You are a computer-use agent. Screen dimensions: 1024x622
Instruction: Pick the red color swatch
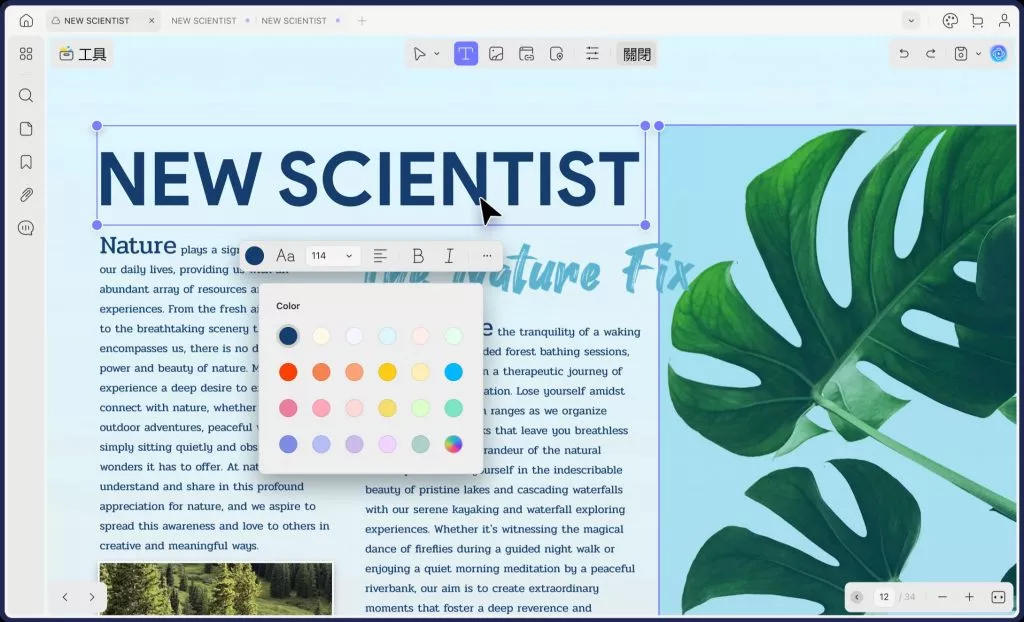pyautogui.click(x=288, y=372)
